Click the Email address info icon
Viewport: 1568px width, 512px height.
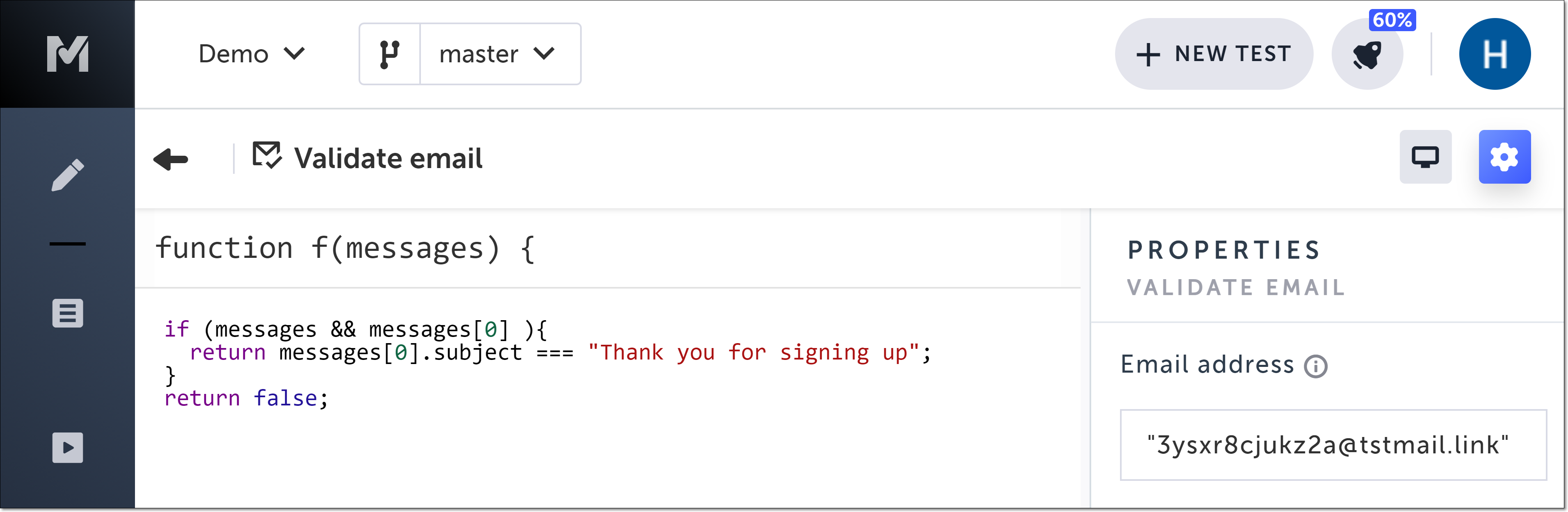click(1315, 366)
